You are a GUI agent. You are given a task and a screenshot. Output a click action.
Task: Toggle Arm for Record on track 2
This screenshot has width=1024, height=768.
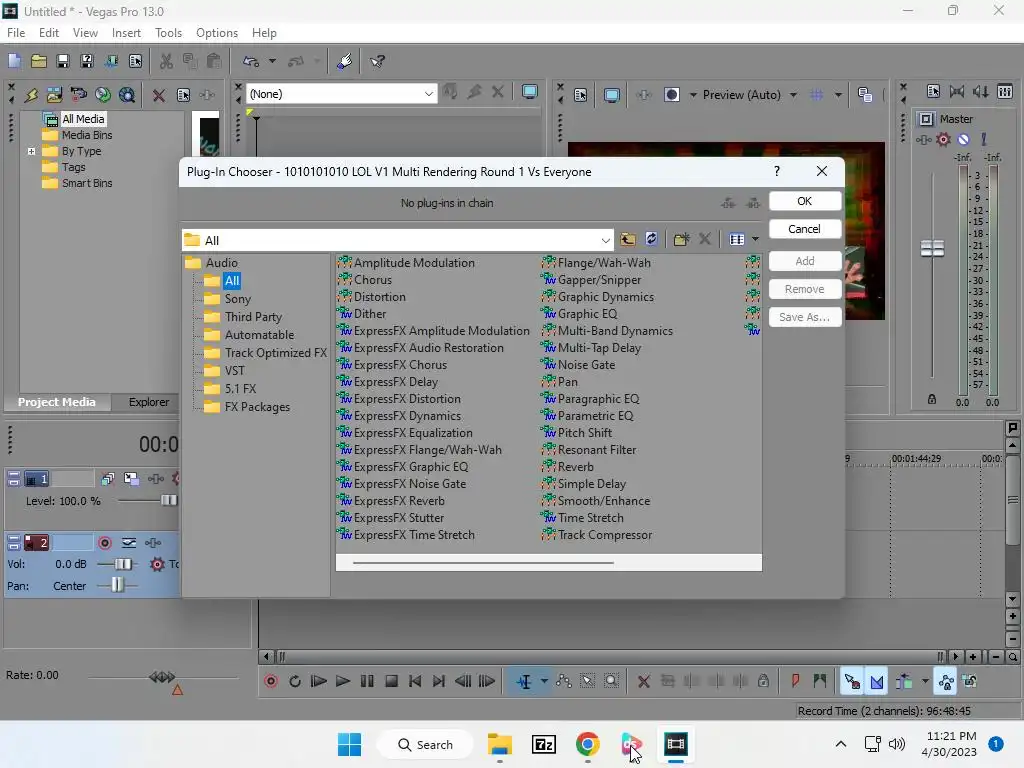104,543
